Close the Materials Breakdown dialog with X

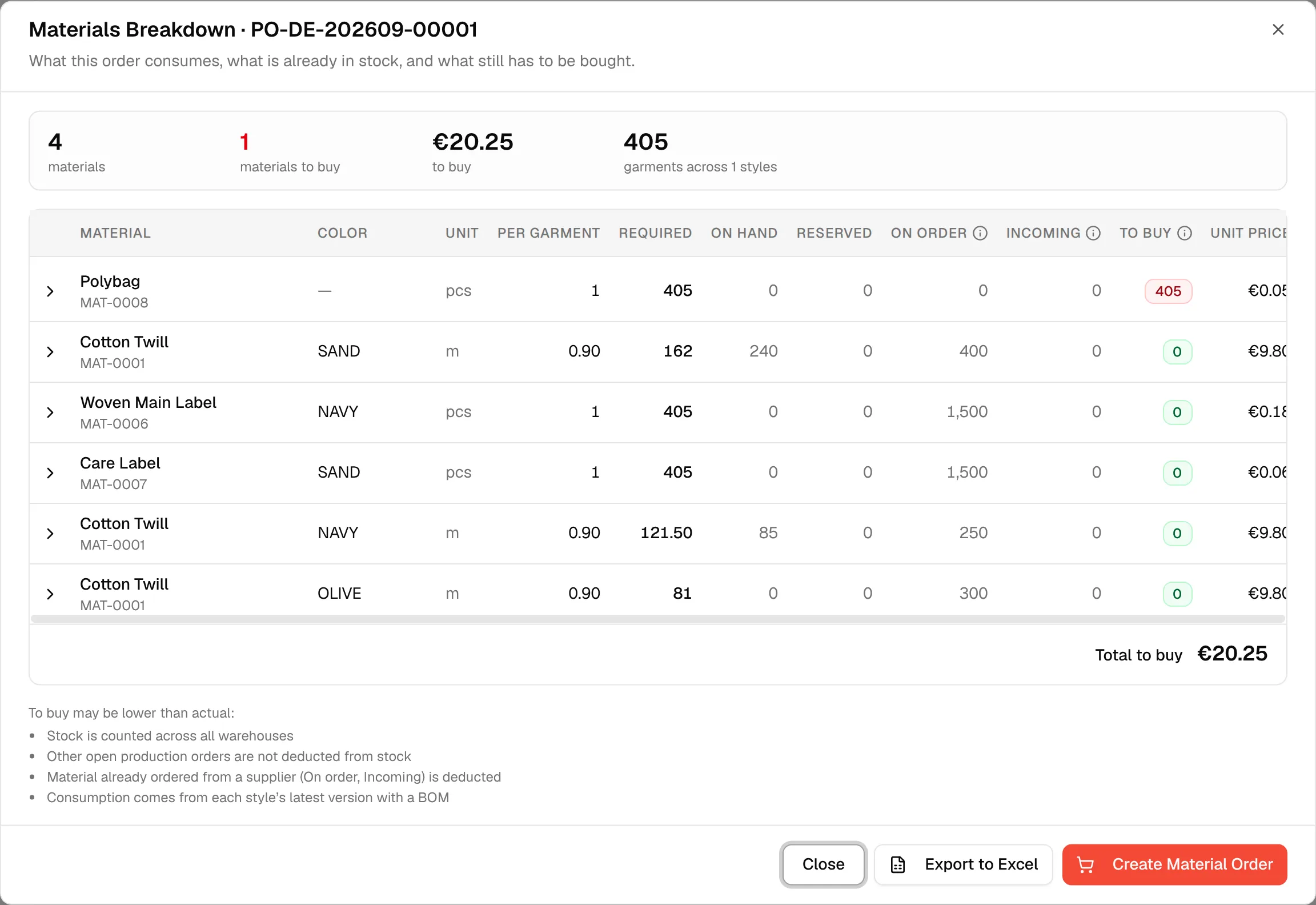1278,30
